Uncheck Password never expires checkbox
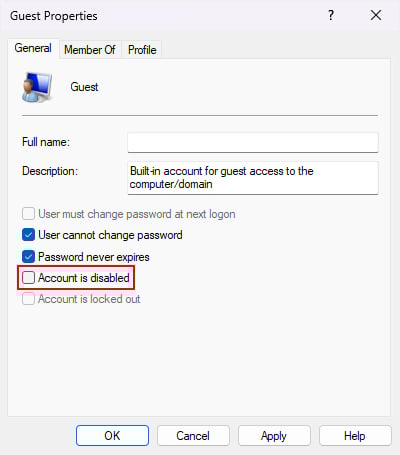The width and height of the screenshot is (400, 455). pos(28,257)
